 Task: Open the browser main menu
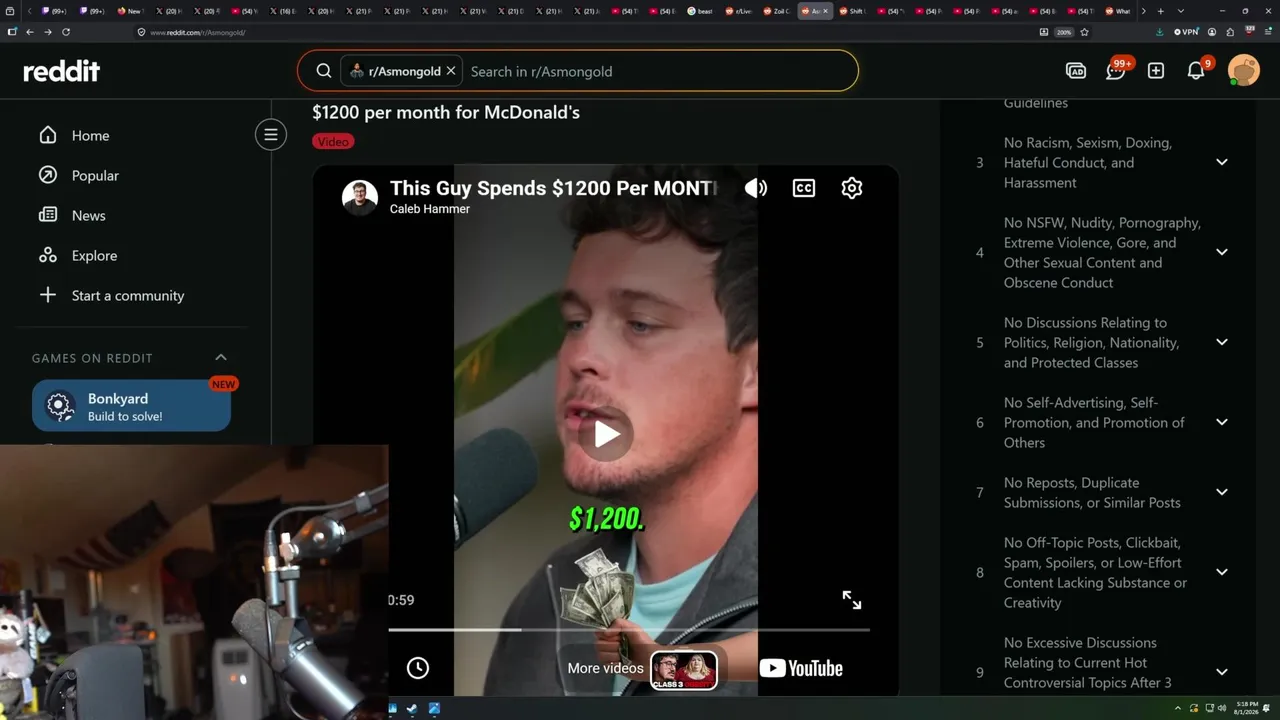1268,32
